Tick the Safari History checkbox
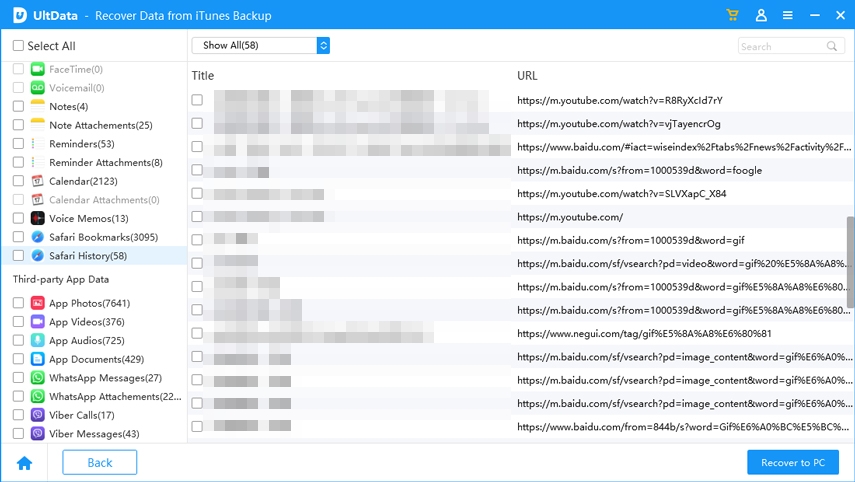The image size is (855, 482). (18, 256)
